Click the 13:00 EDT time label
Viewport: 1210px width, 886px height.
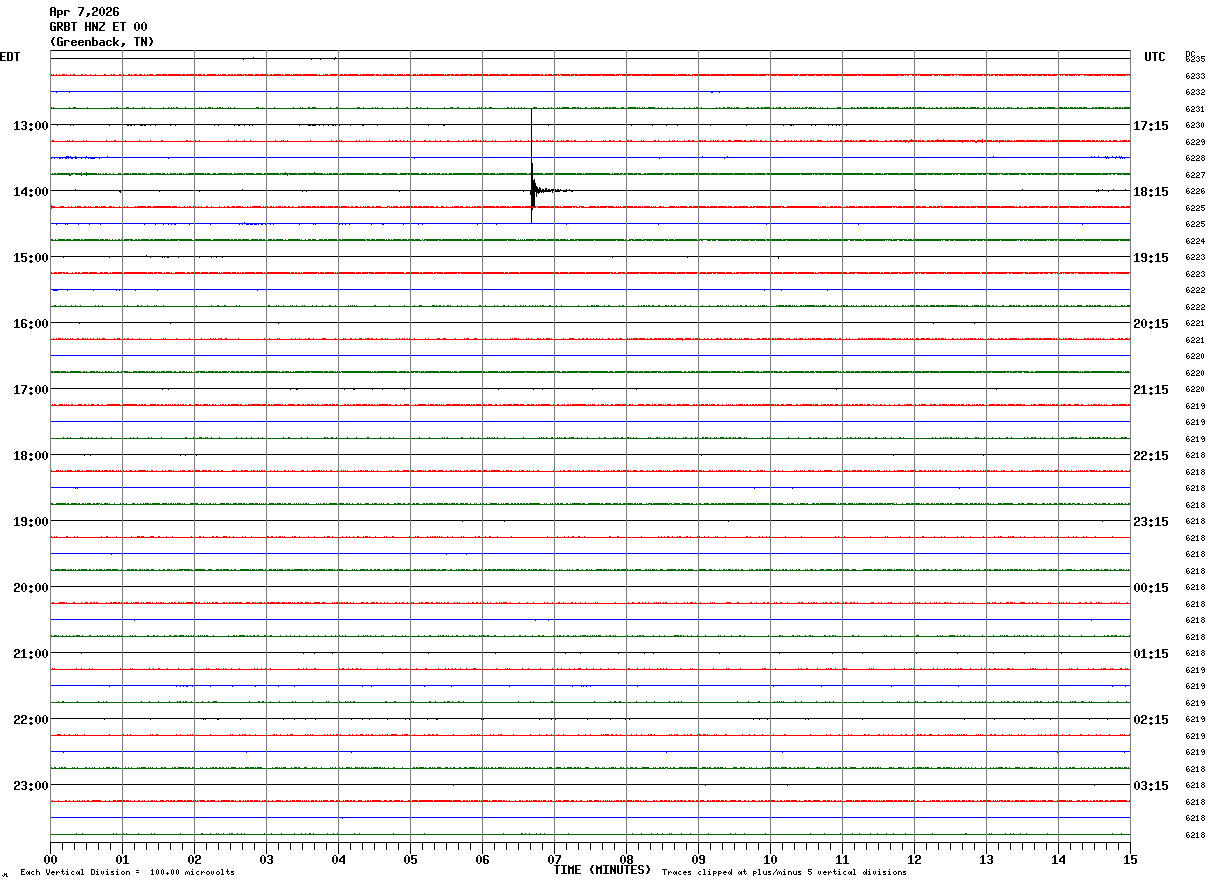30,126
